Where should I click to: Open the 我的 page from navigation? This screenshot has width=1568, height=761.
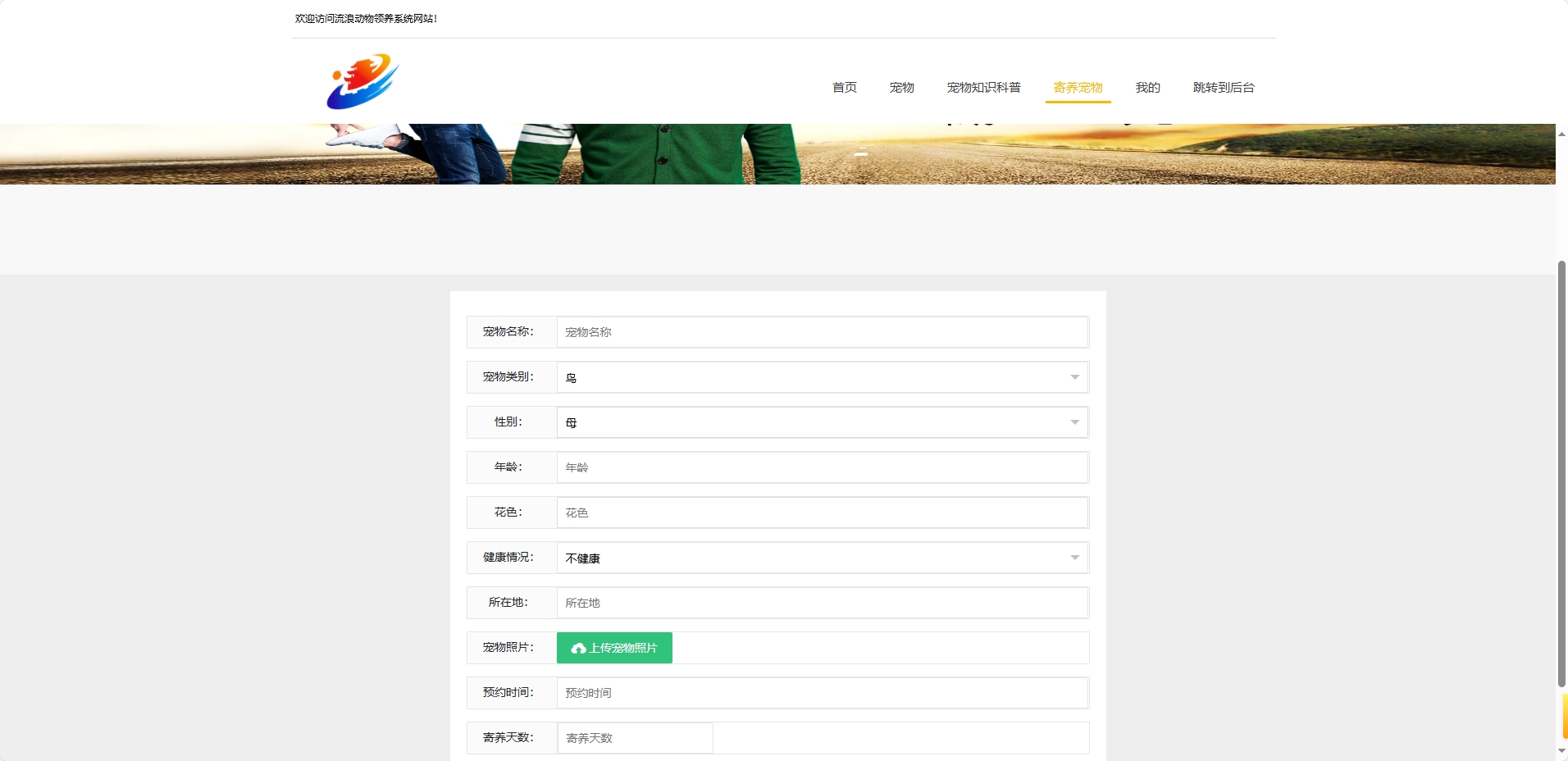[x=1147, y=88]
